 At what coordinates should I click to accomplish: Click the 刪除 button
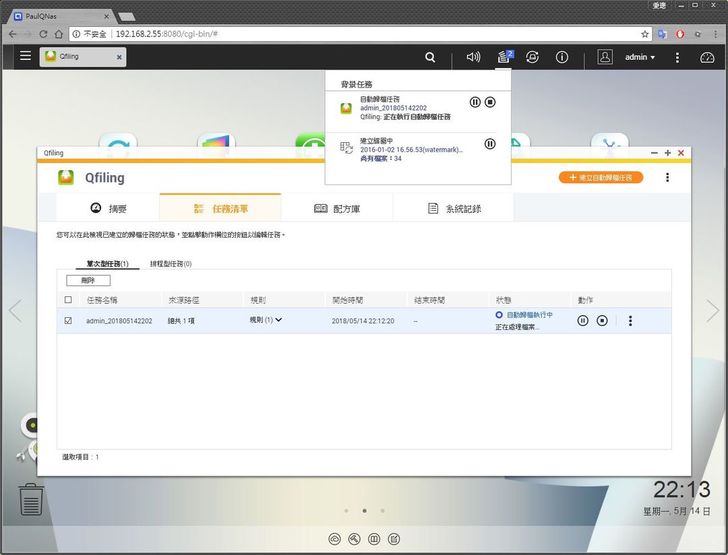(x=88, y=281)
